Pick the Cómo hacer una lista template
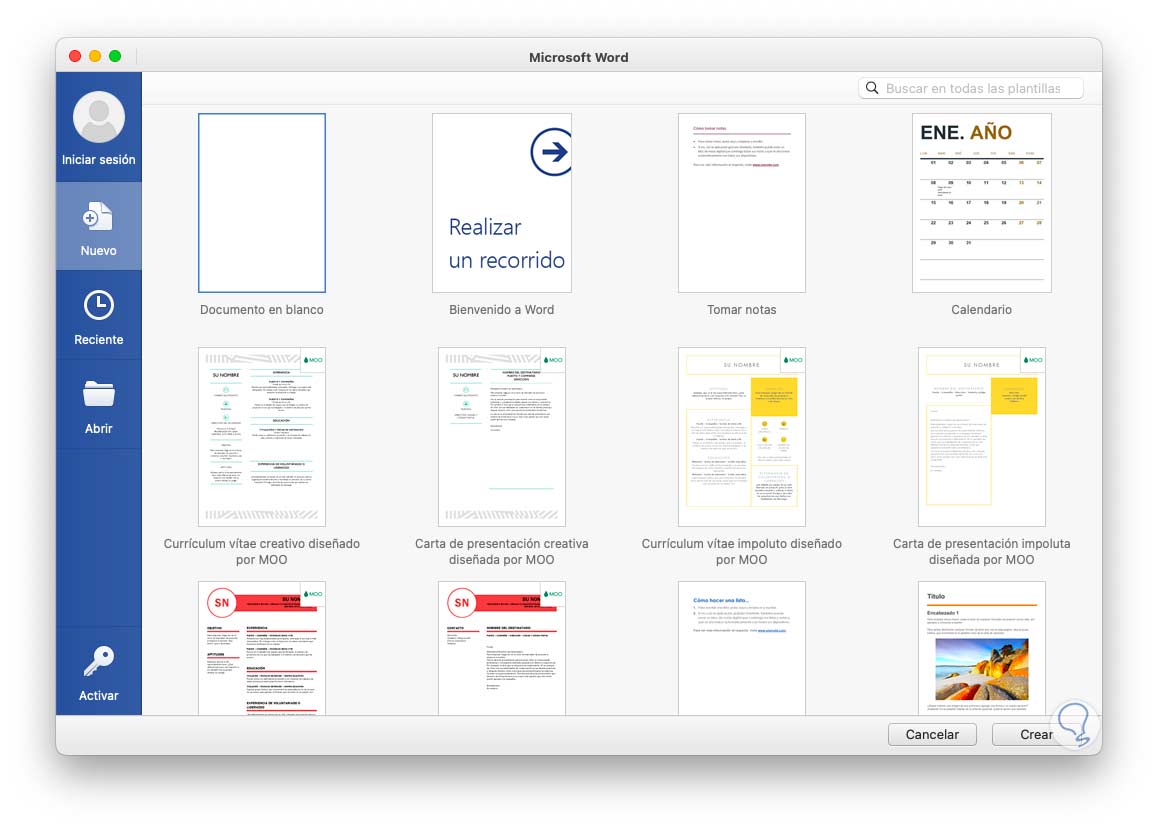 coord(741,648)
